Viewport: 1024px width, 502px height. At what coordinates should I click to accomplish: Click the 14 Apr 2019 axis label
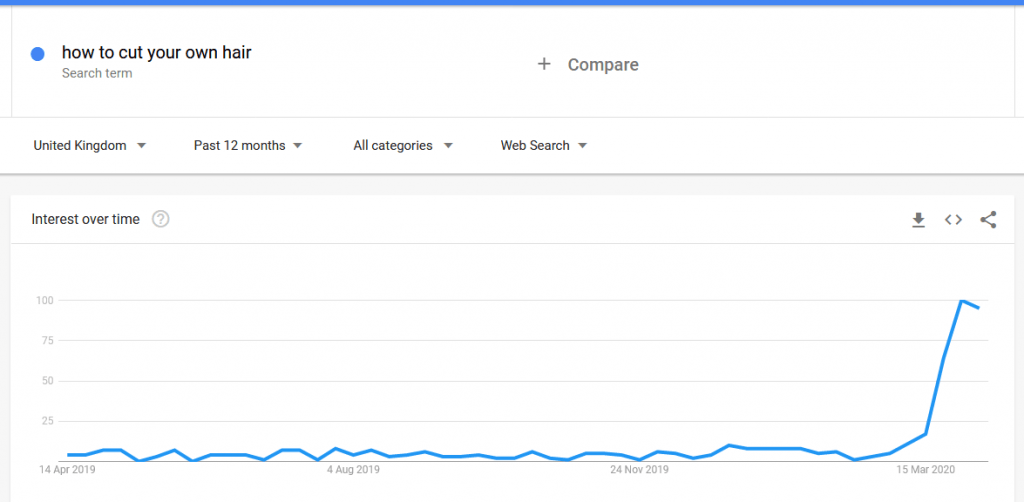67,469
